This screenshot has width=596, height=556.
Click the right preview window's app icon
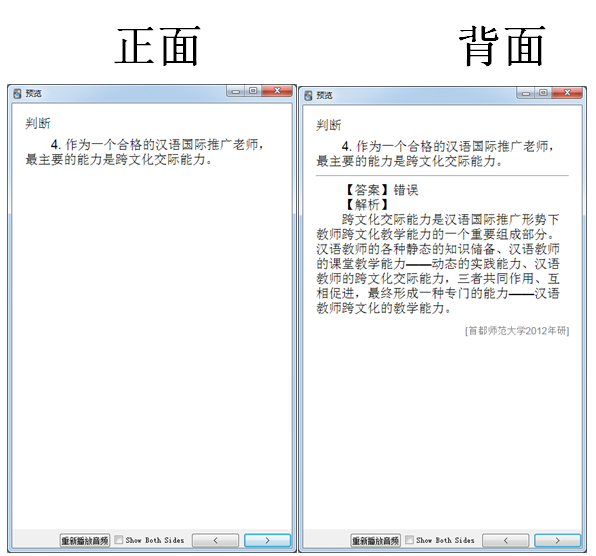point(308,95)
